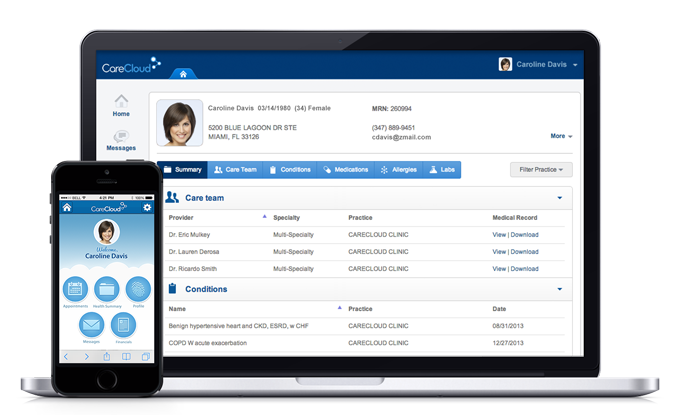Switch to the Conditions tab
This screenshot has width=680, height=415.
click(290, 170)
